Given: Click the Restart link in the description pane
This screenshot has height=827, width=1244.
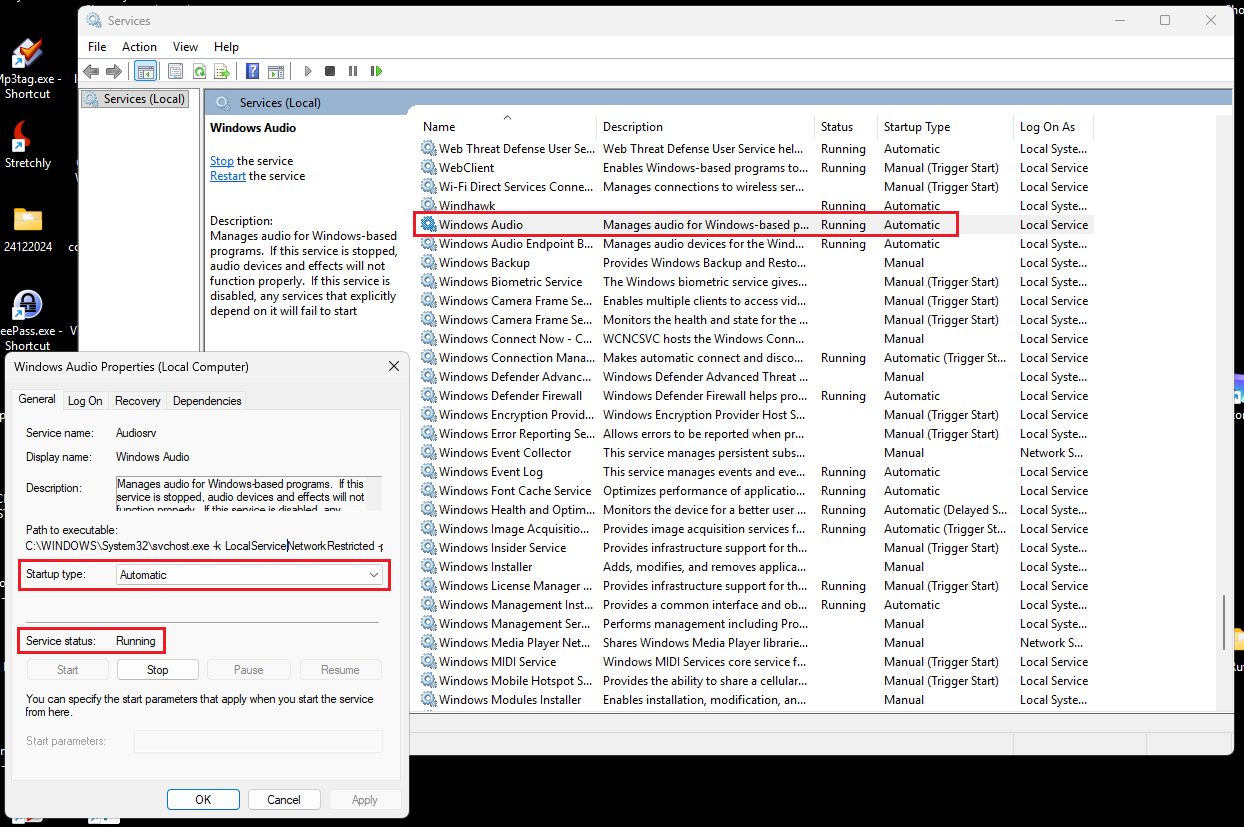Looking at the screenshot, I should (228, 176).
